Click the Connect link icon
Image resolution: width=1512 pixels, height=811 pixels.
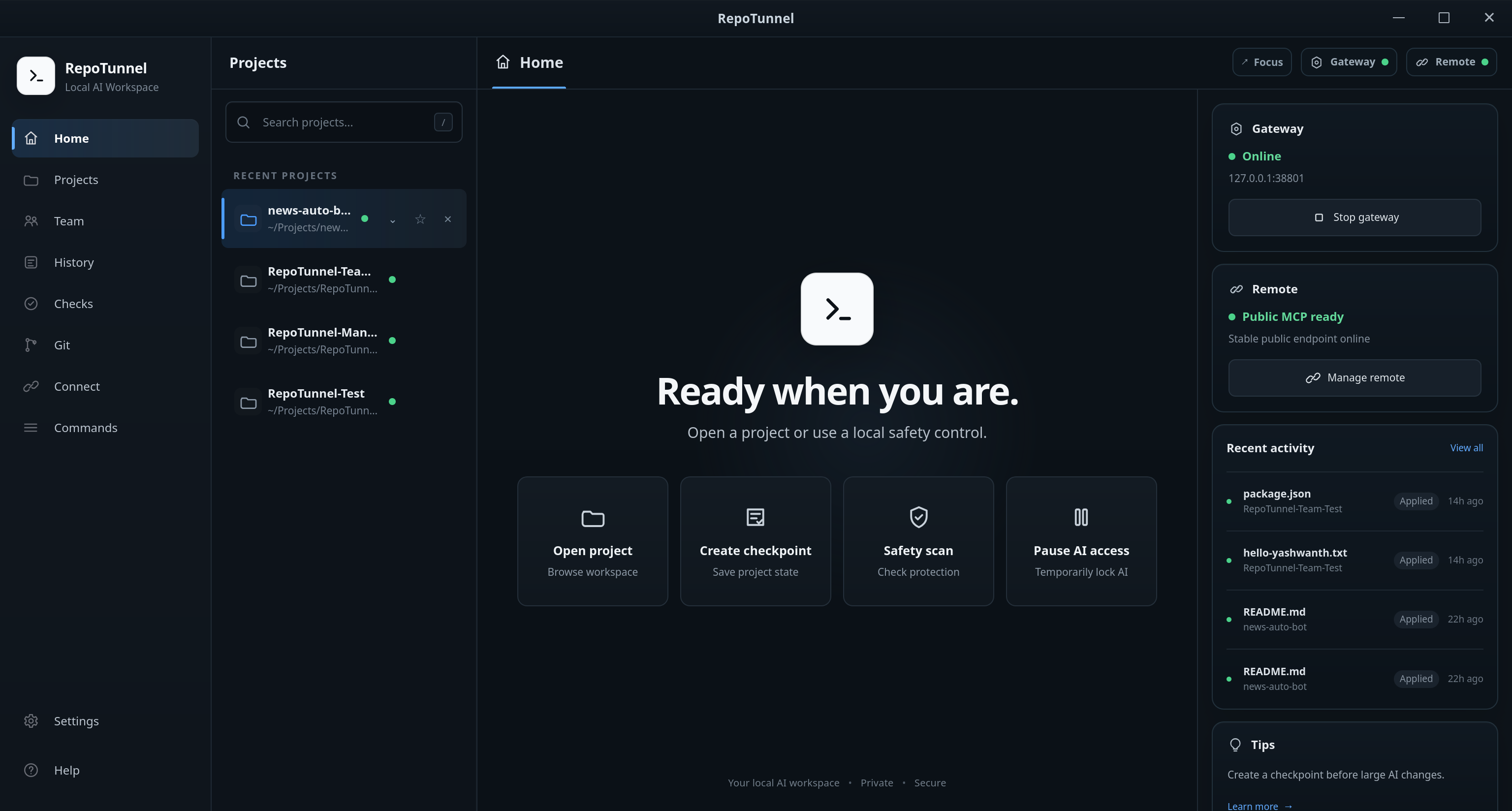coord(31,386)
